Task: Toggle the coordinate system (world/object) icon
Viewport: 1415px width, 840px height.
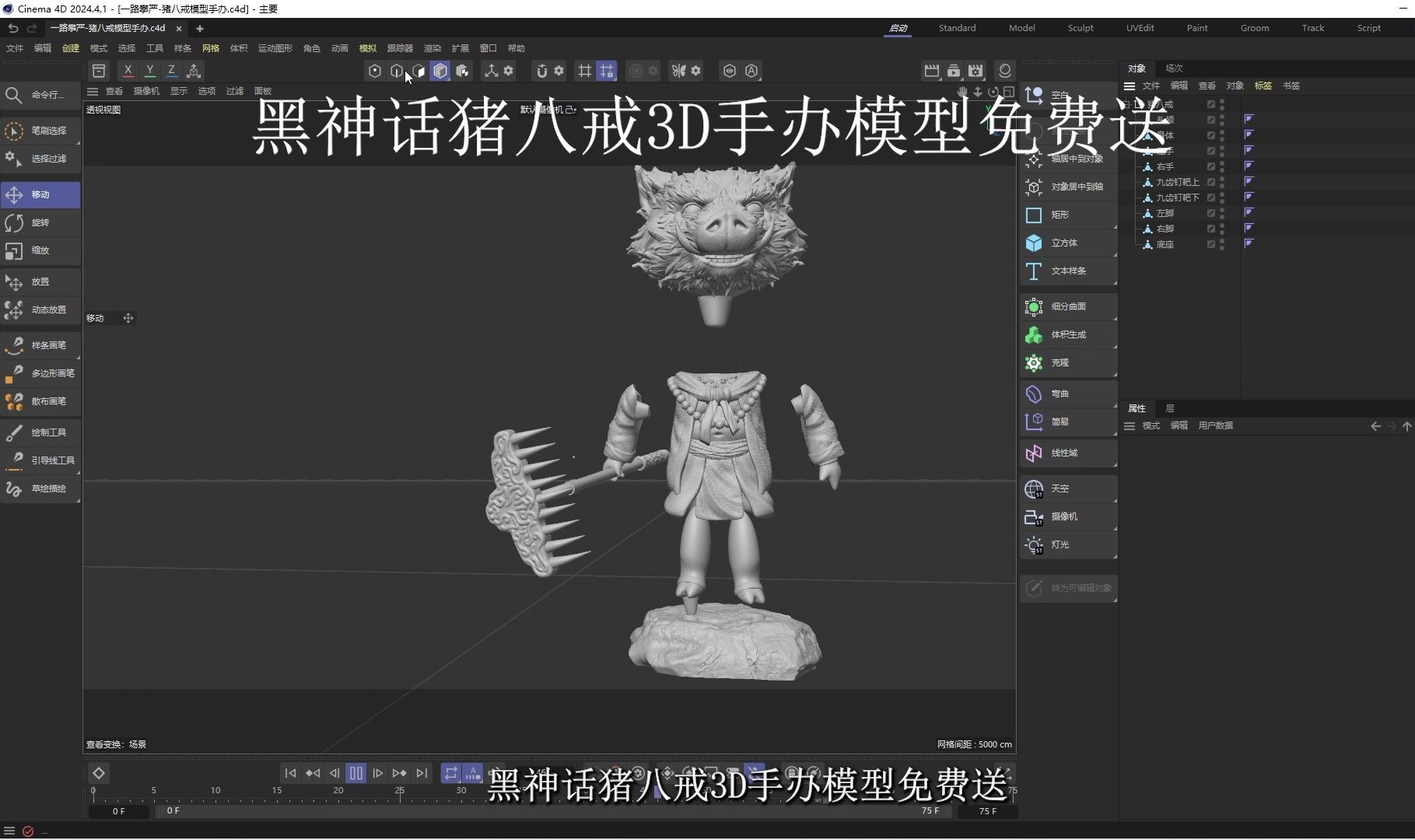Action: coord(194,71)
